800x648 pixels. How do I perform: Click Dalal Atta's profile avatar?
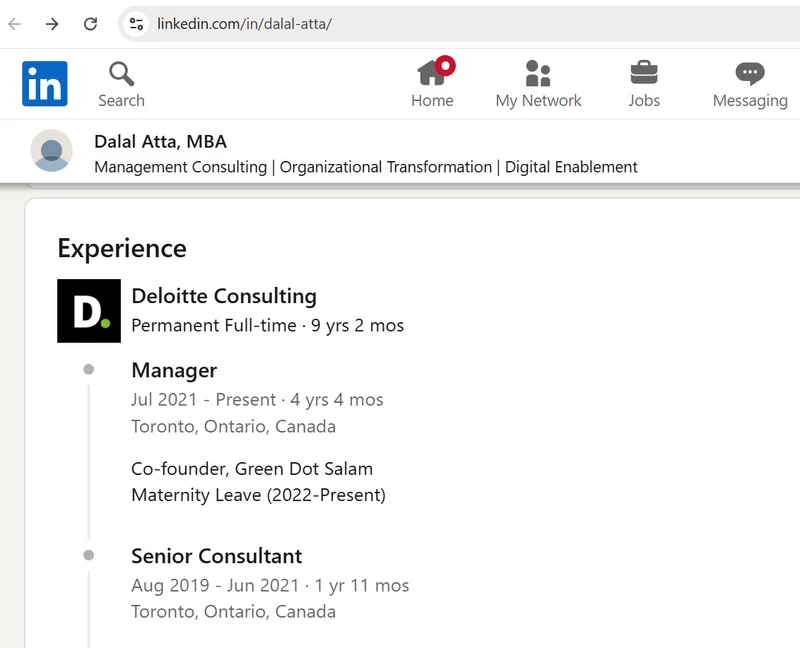[x=52, y=151]
